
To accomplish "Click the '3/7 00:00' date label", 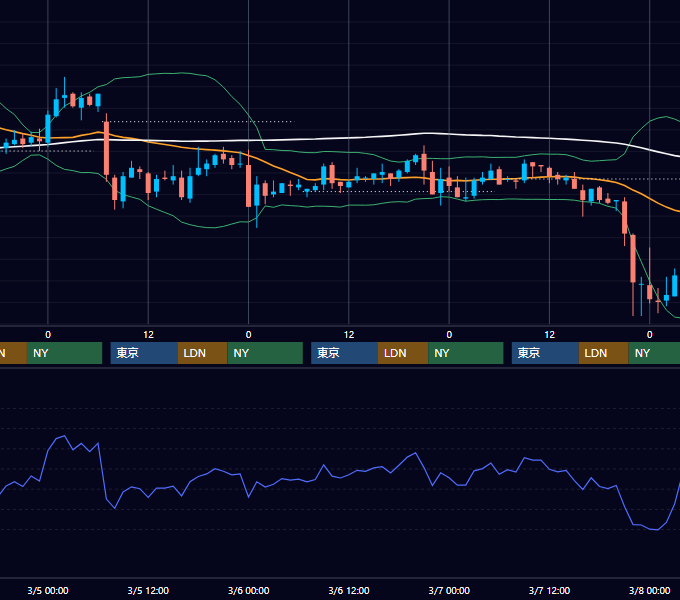I will 449,590.
